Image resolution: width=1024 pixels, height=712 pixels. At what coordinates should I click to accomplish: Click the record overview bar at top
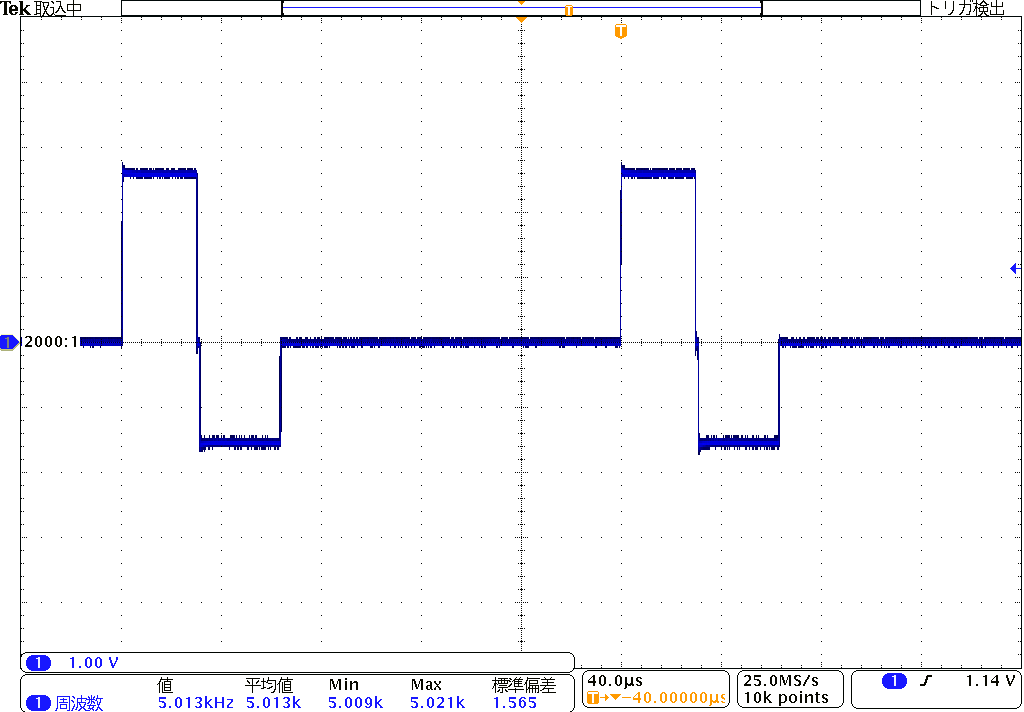[520, 9]
